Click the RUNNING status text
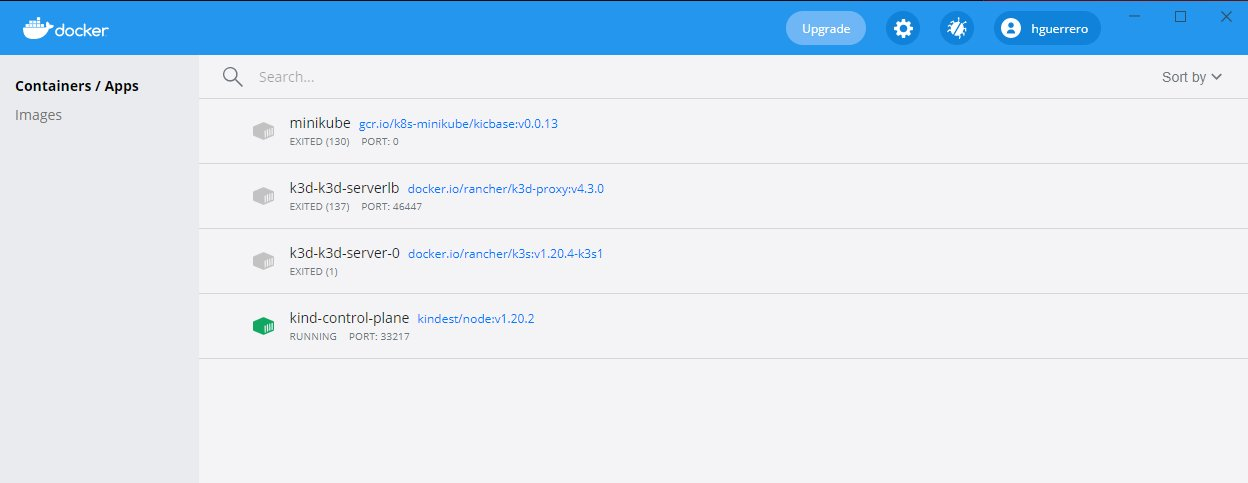Screen dimensions: 1248x483 (313, 336)
